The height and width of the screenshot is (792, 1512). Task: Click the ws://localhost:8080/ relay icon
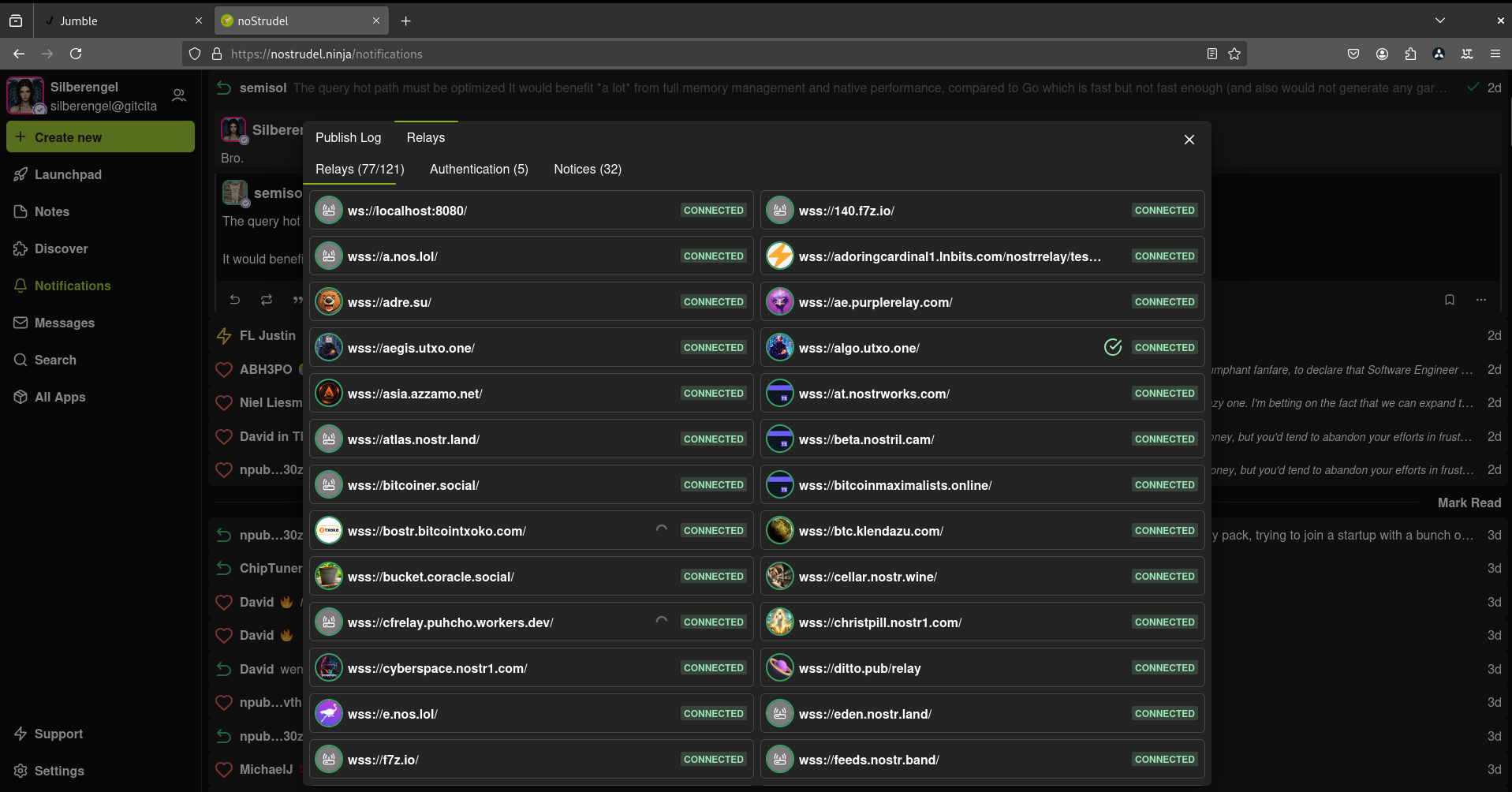pos(329,211)
